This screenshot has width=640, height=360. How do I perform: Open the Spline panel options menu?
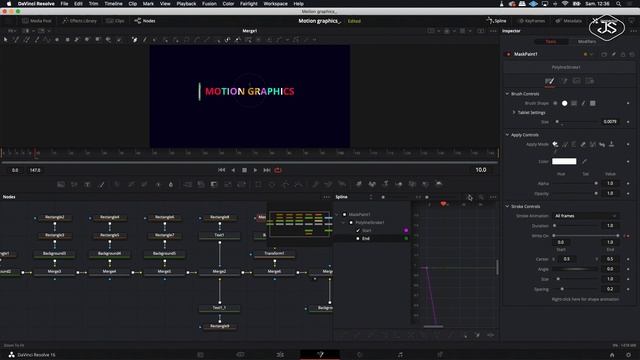point(493,197)
